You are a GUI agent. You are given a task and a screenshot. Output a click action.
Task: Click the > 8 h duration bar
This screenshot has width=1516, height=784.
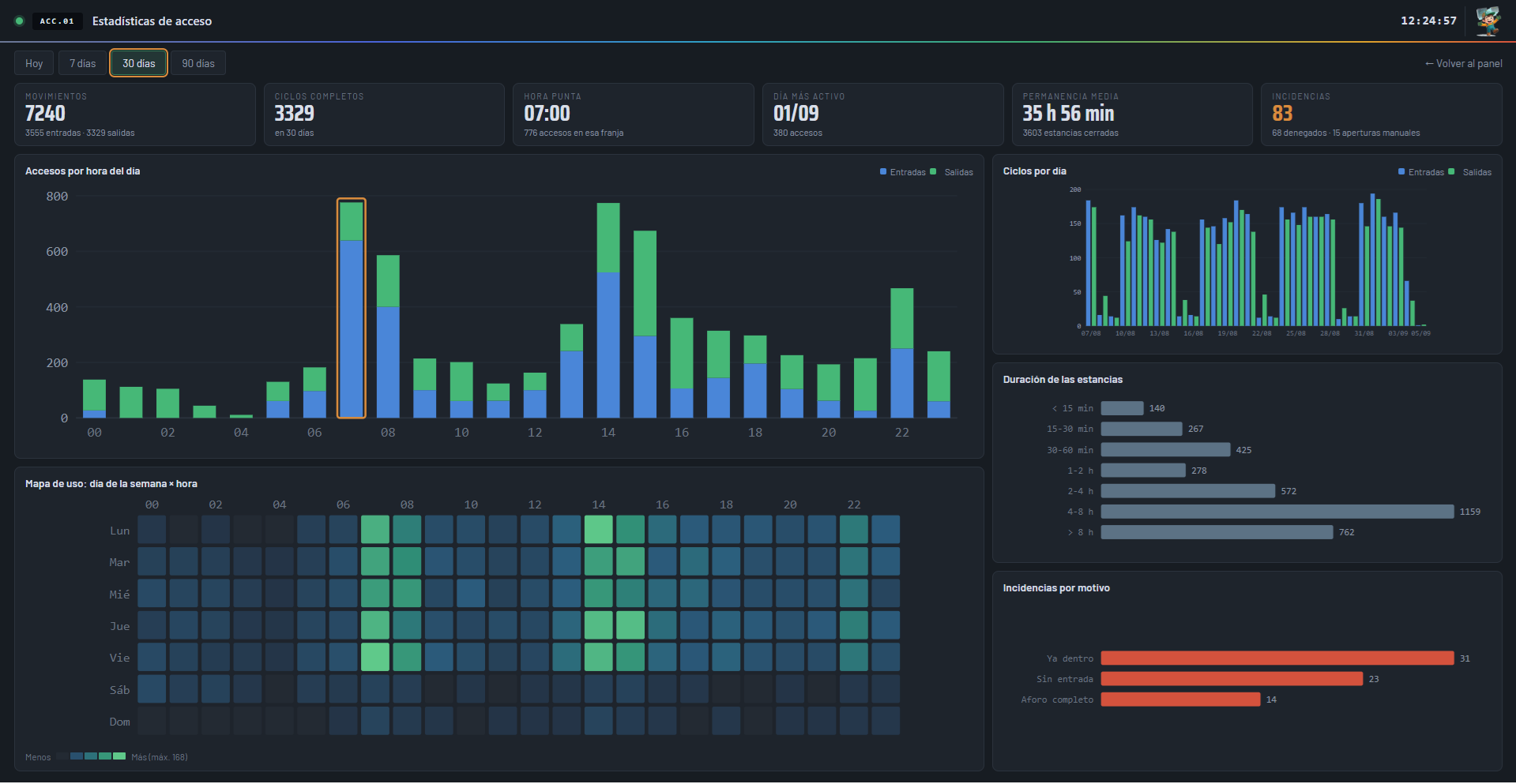tap(1217, 532)
